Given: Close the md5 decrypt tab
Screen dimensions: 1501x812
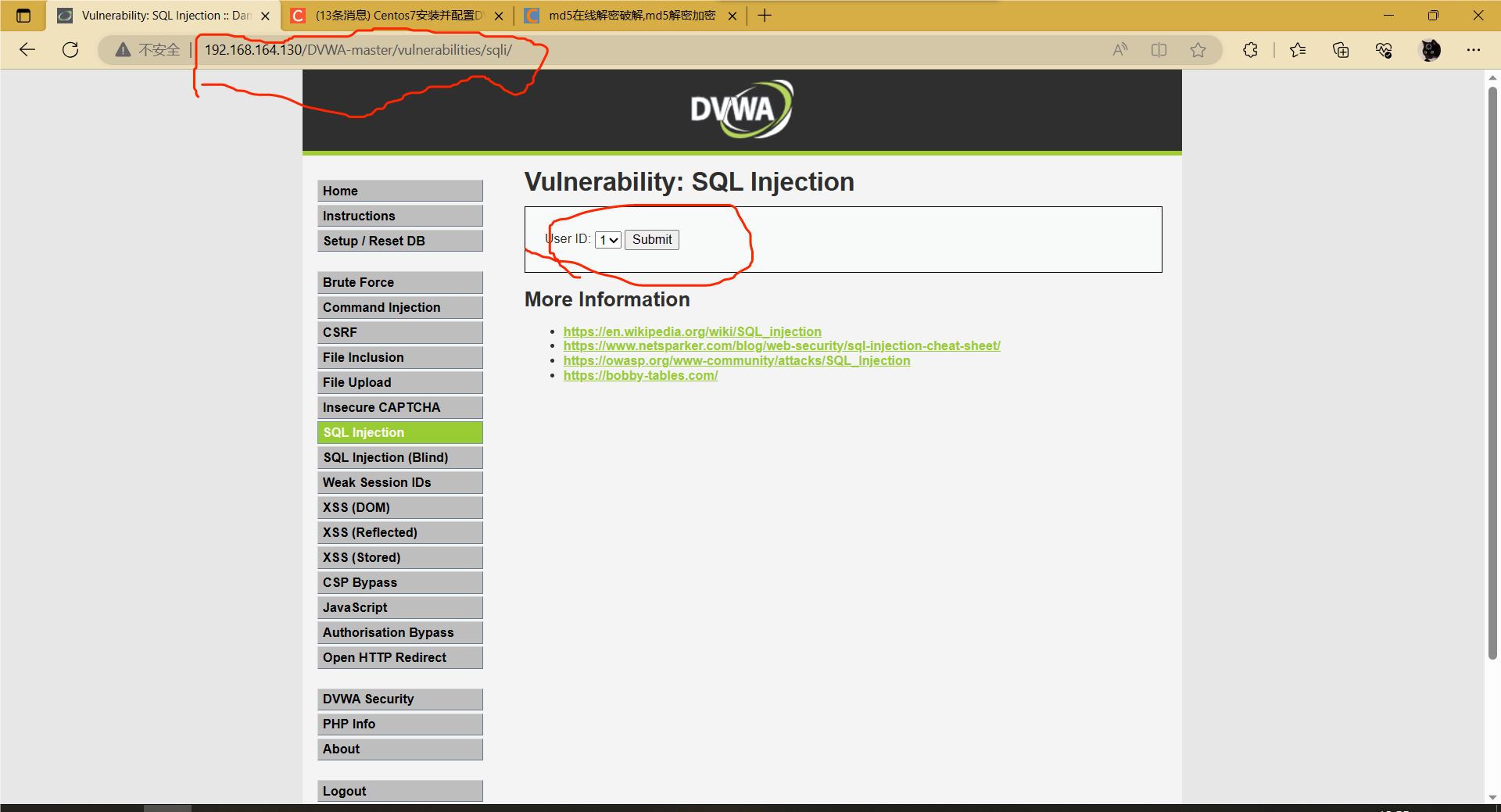Looking at the screenshot, I should click(x=733, y=16).
